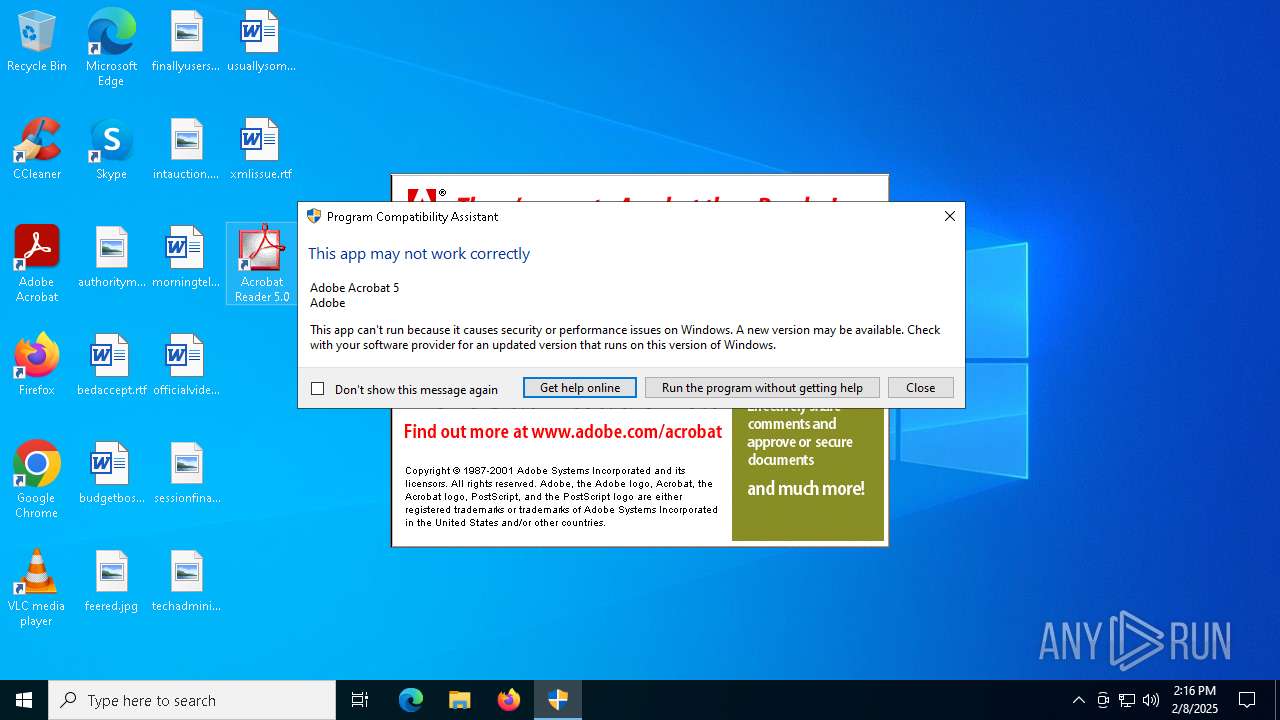Select the officialvide Word document icon

click(x=186, y=366)
